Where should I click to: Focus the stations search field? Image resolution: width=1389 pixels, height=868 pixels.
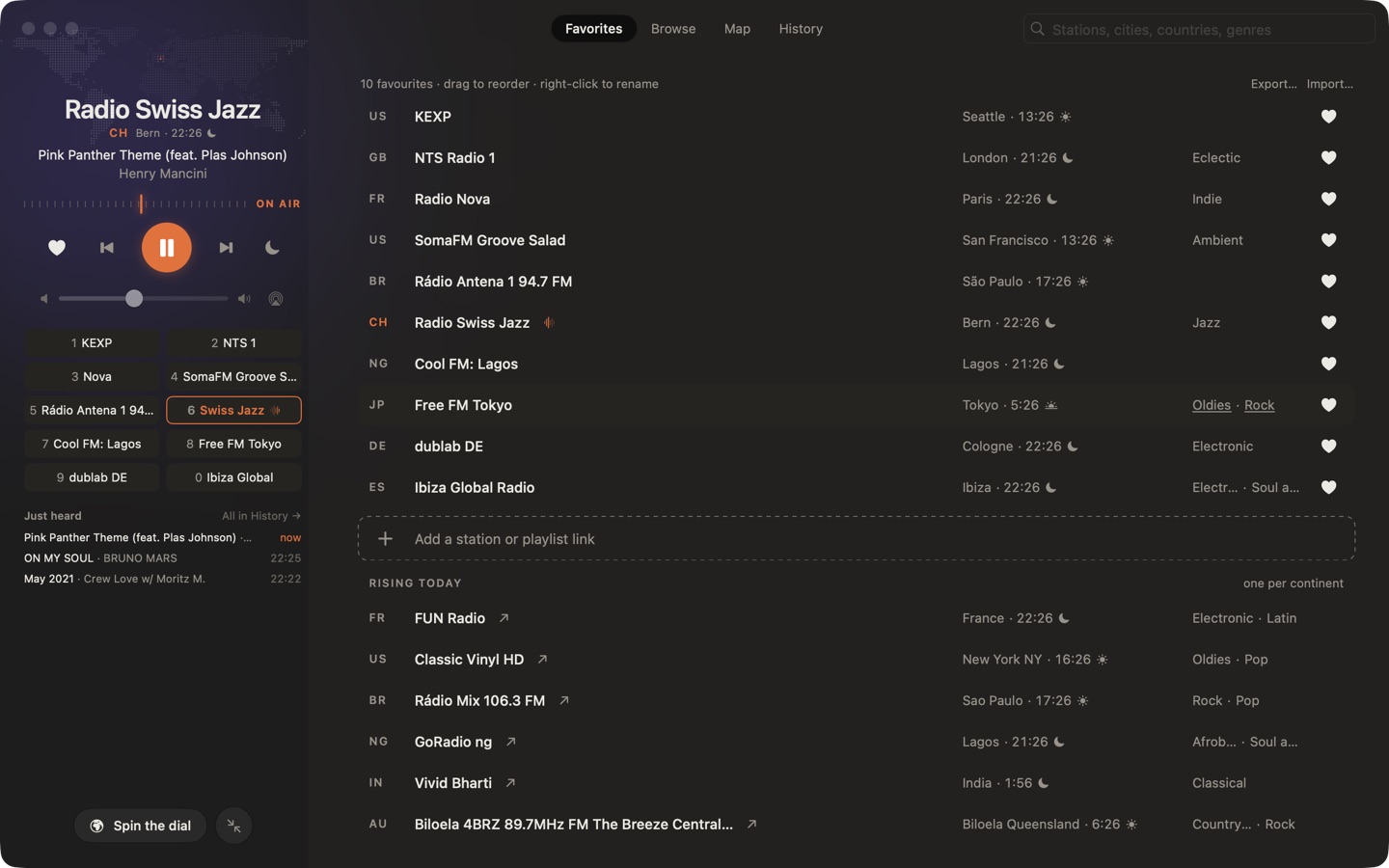1199,29
